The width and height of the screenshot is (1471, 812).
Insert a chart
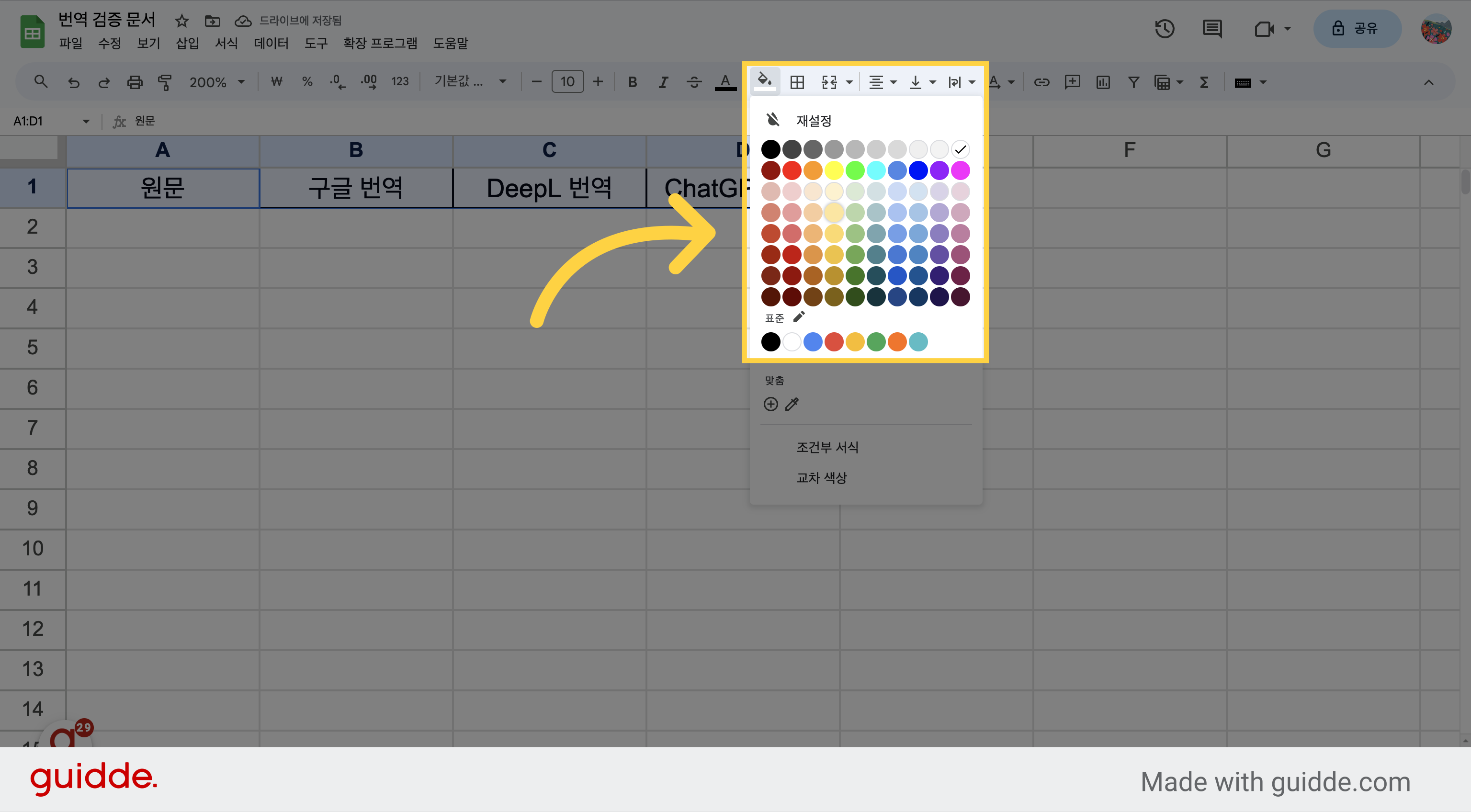[x=1103, y=82]
